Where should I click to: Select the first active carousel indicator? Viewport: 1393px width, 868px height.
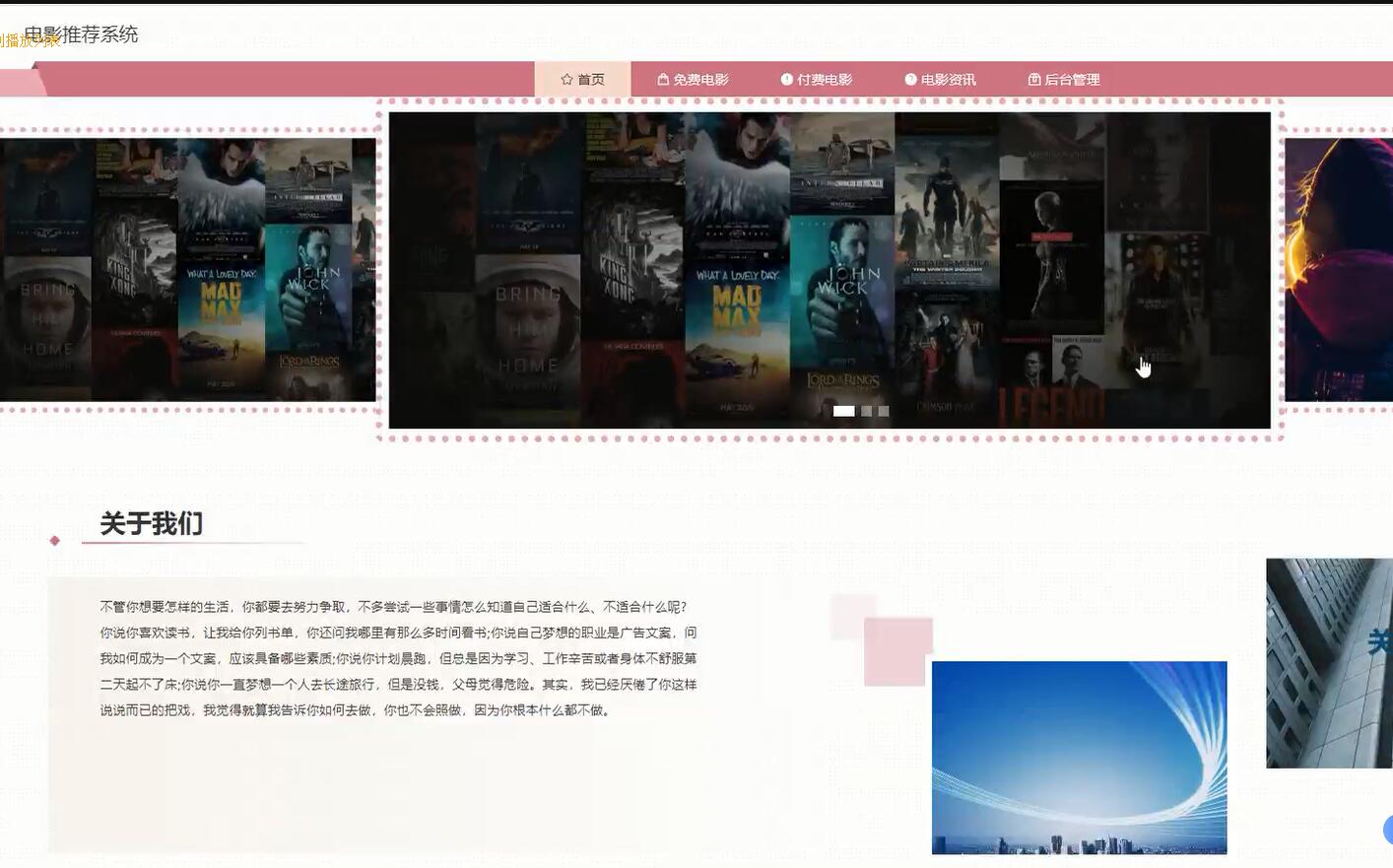coord(844,411)
